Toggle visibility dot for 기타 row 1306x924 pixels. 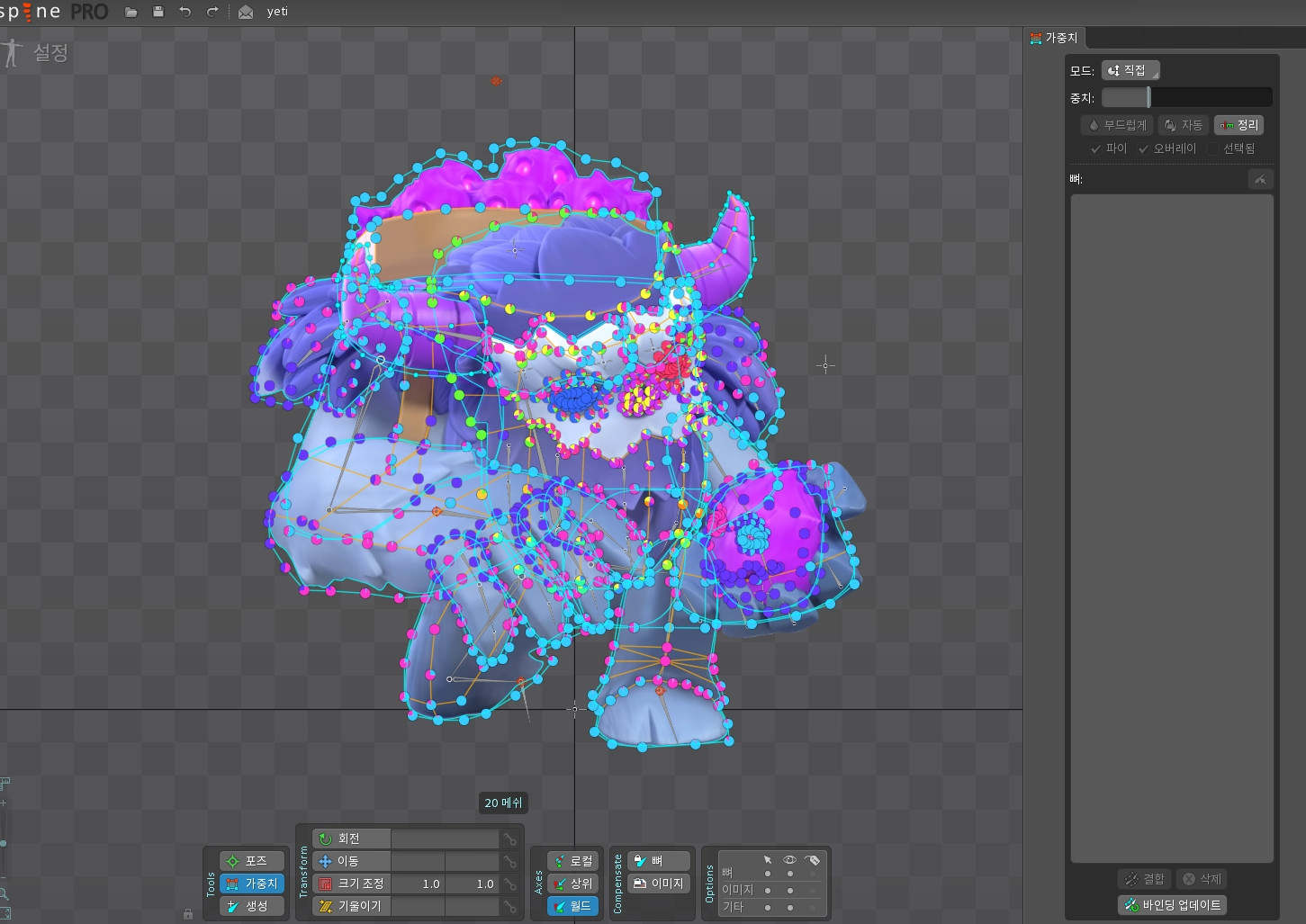point(789,907)
